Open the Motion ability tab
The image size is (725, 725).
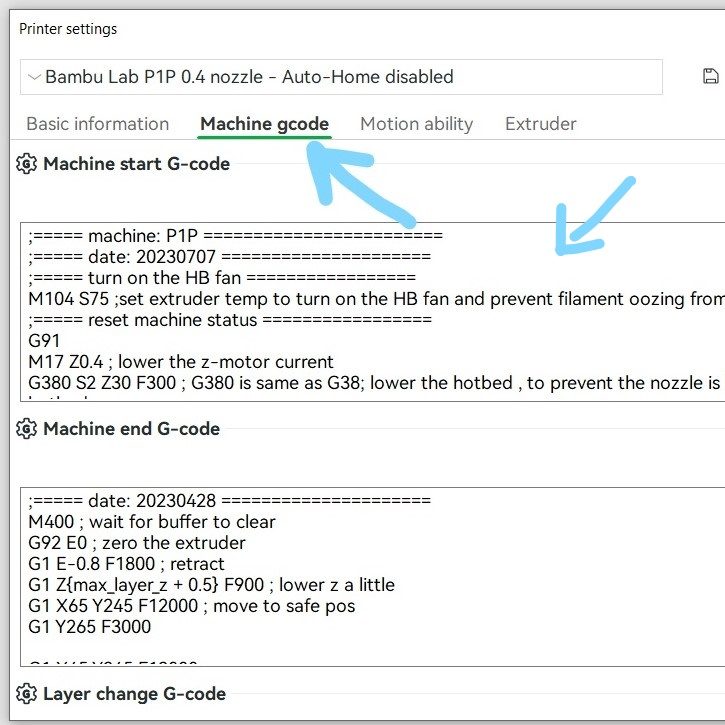(417, 124)
